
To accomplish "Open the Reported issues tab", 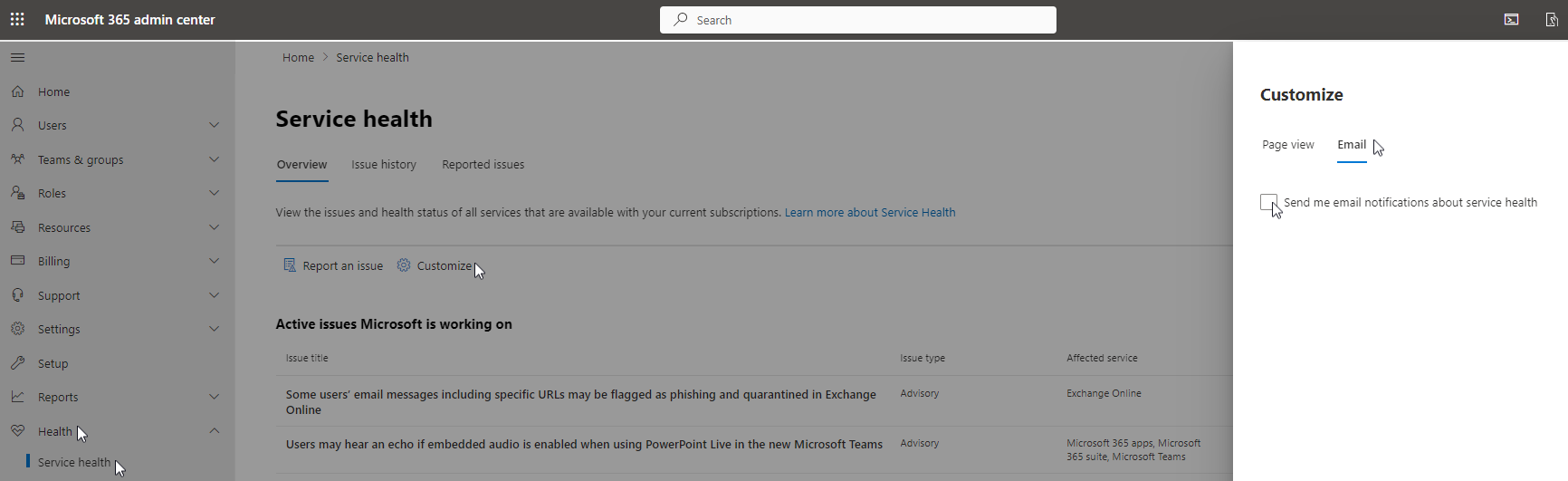I will pos(483,165).
